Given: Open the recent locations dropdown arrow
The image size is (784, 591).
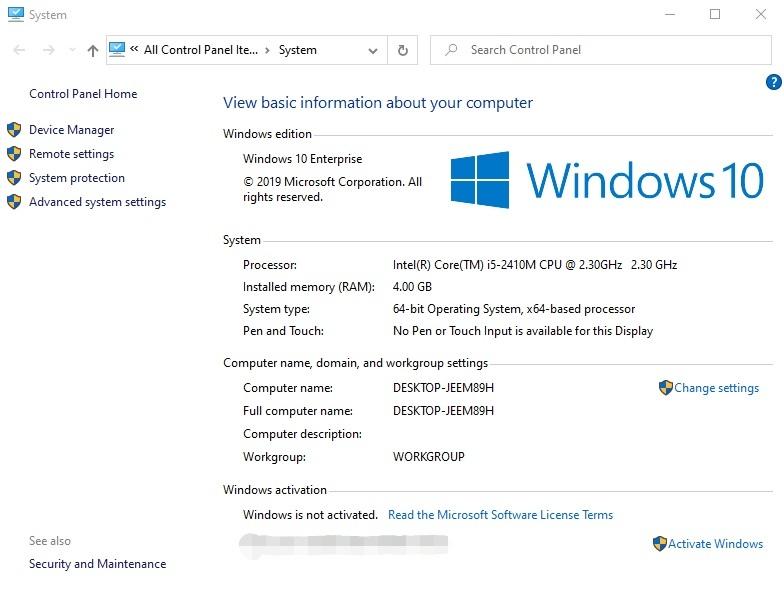Looking at the screenshot, I should (x=72, y=50).
